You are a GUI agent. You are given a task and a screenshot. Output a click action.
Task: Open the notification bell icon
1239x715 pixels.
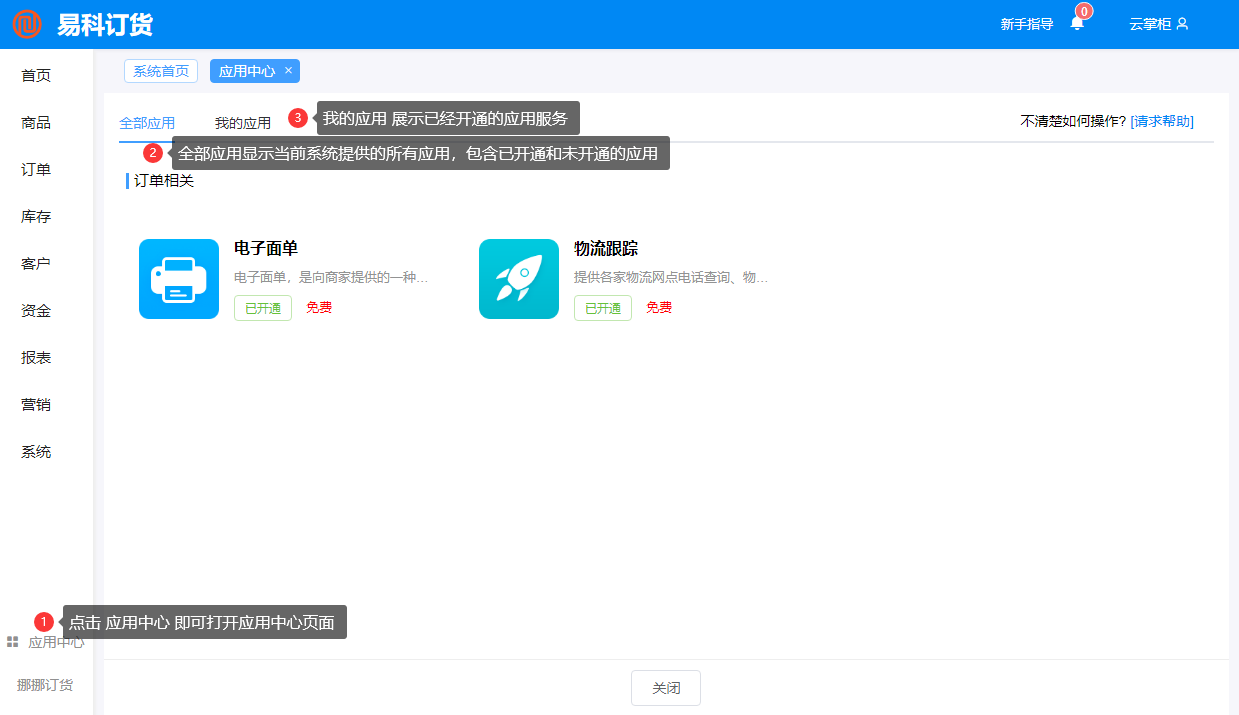coord(1077,24)
